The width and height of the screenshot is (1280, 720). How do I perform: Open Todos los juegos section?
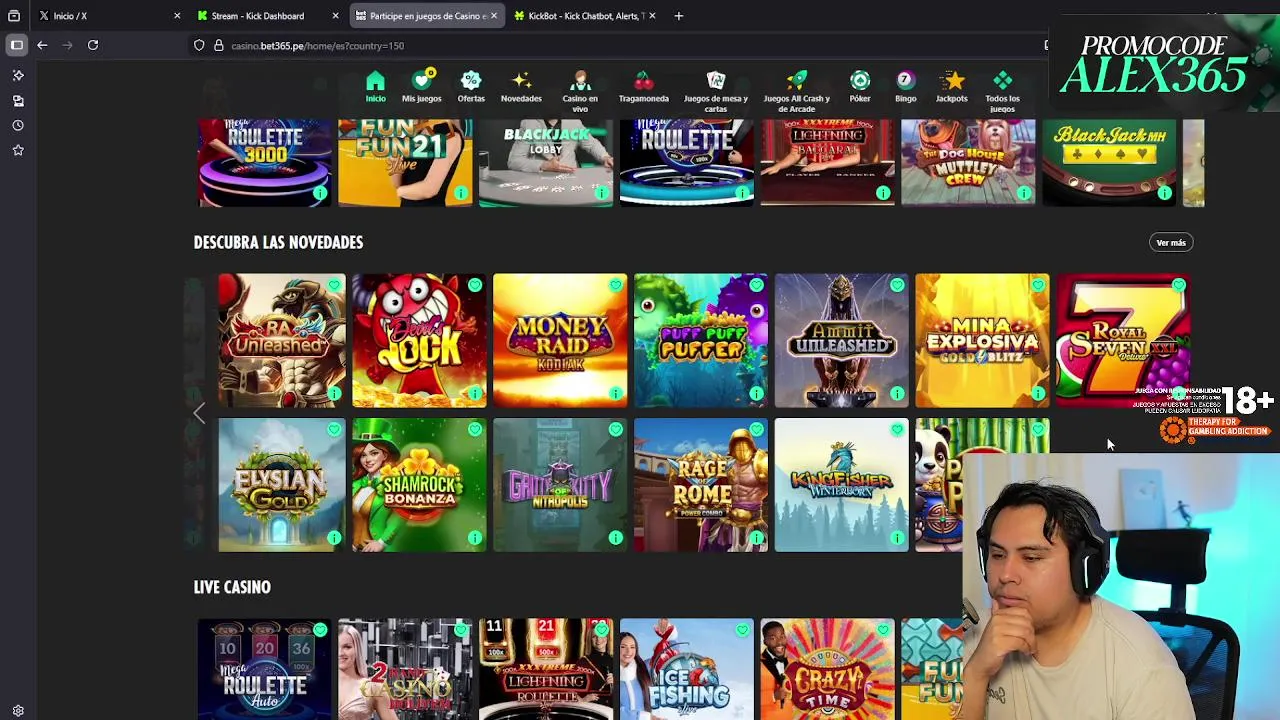pos(1002,91)
